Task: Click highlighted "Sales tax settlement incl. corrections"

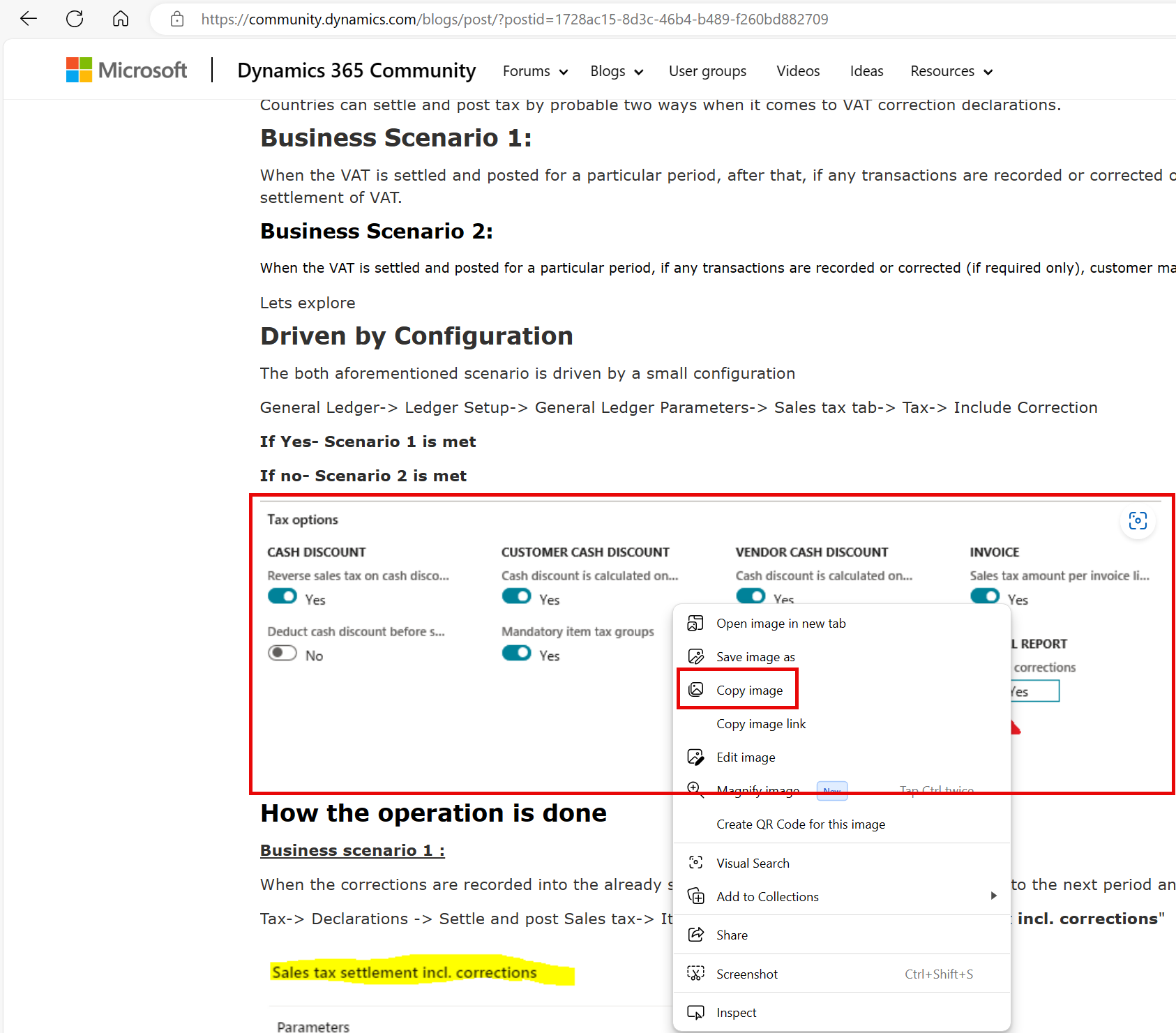Action: pyautogui.click(x=405, y=972)
